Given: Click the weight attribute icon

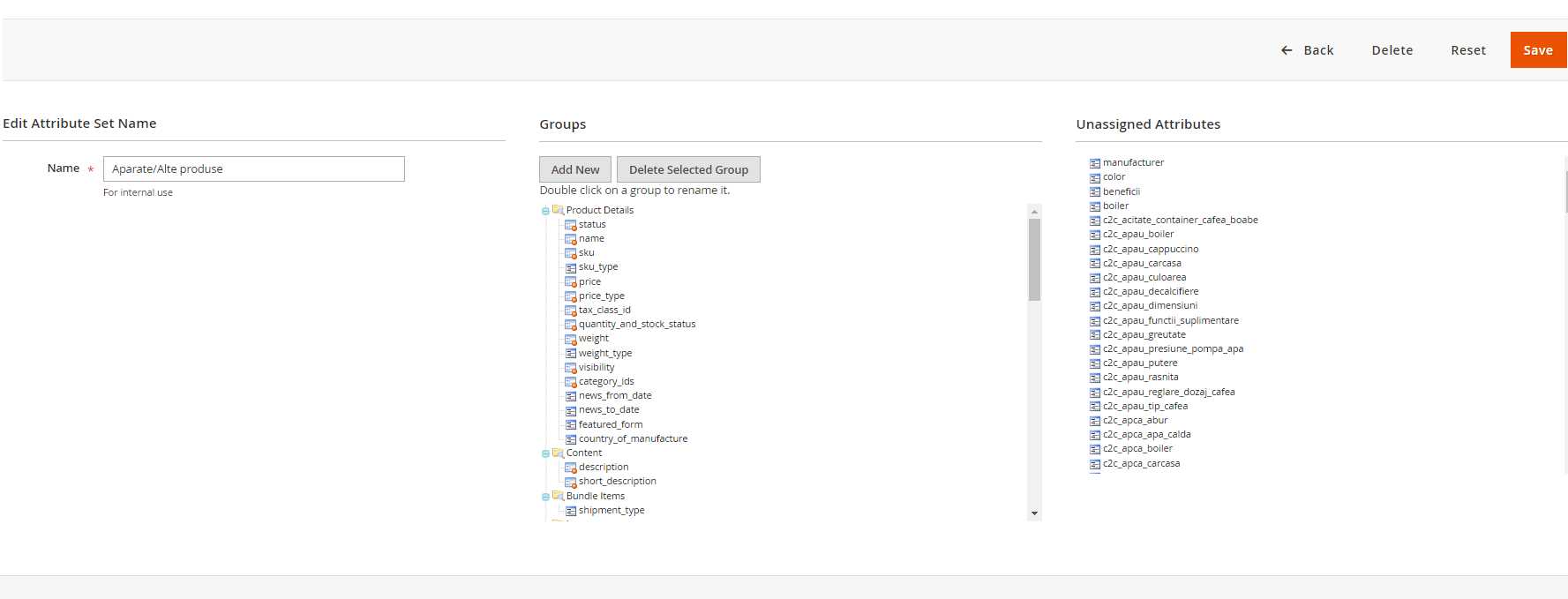Looking at the screenshot, I should click(571, 339).
